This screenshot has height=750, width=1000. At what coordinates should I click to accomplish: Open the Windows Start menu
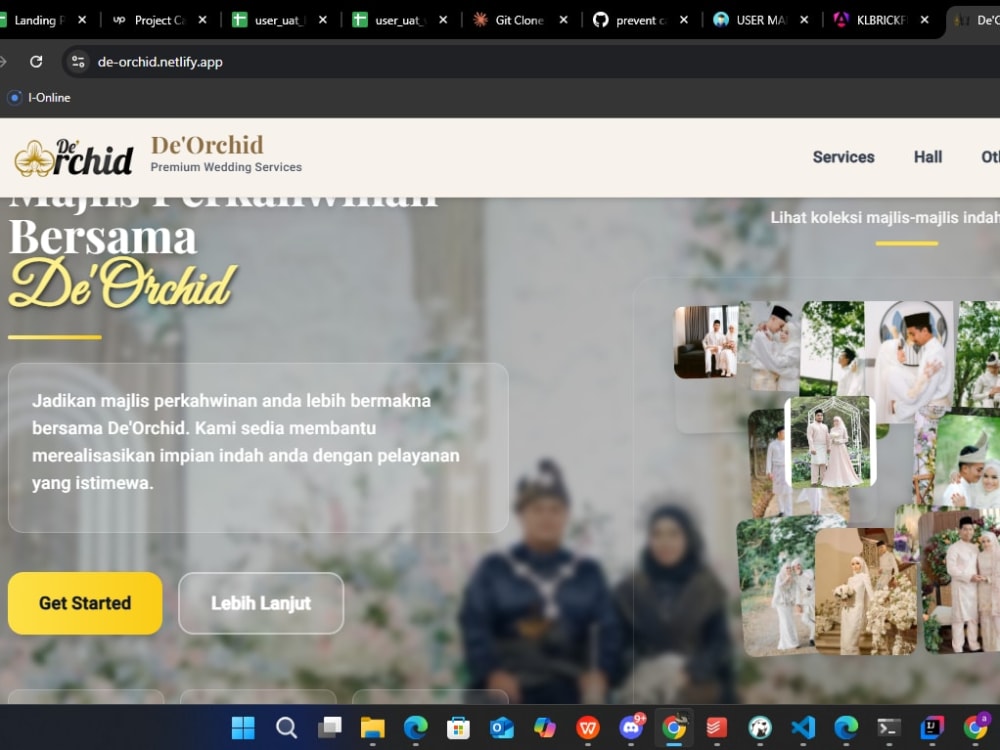(x=243, y=727)
